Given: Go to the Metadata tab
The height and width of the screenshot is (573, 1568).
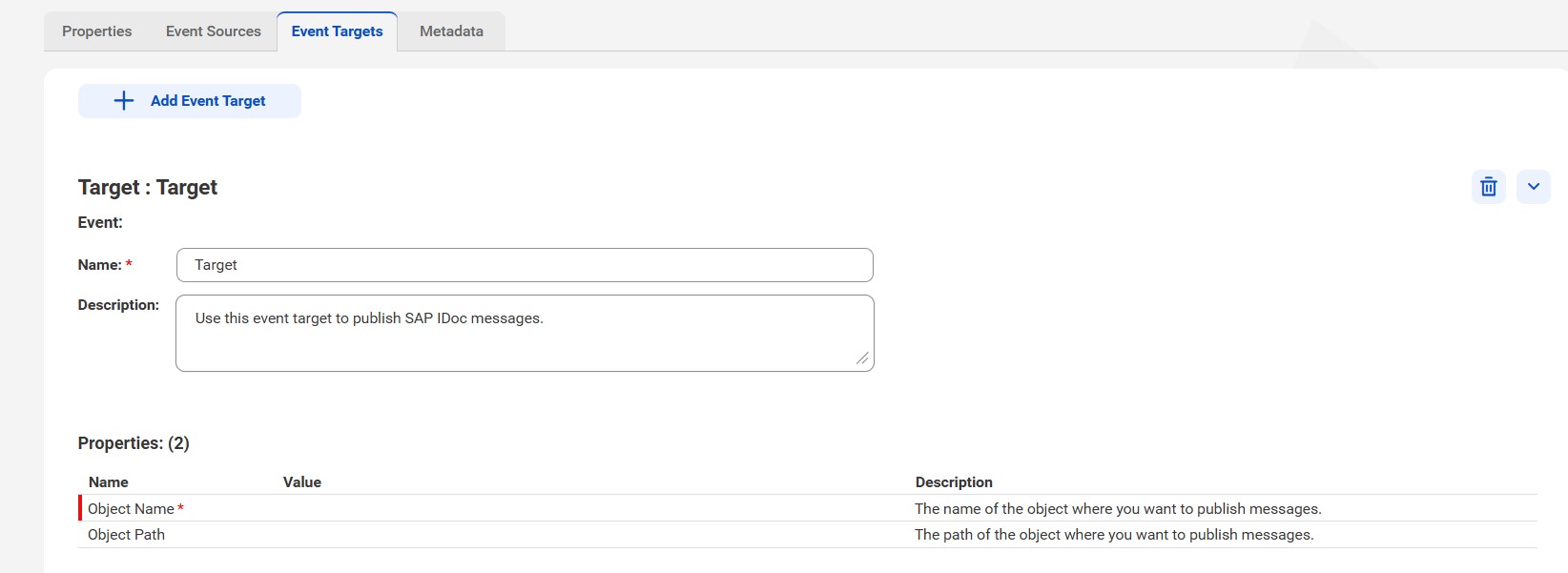Looking at the screenshot, I should (x=452, y=31).
